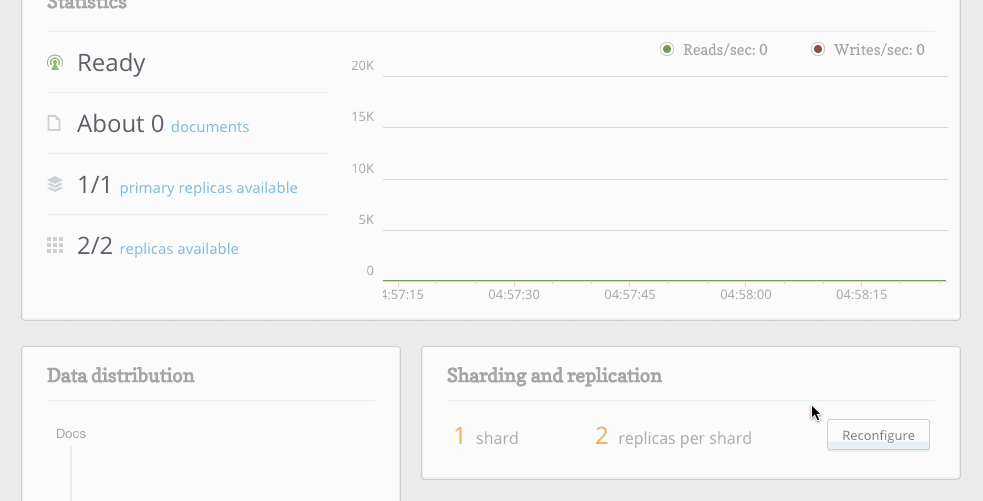Follow the primary replicas available link
Image resolution: width=983 pixels, height=501 pixels.
208,188
